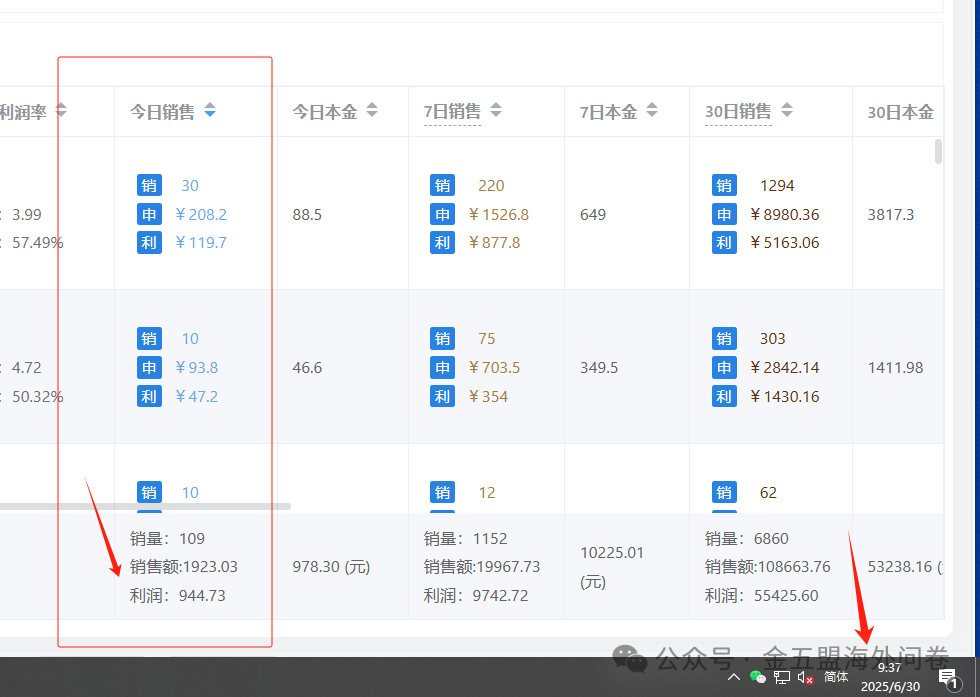Click the 30日销售 column header
Viewport: 980px width, 697px height.
tap(738, 111)
